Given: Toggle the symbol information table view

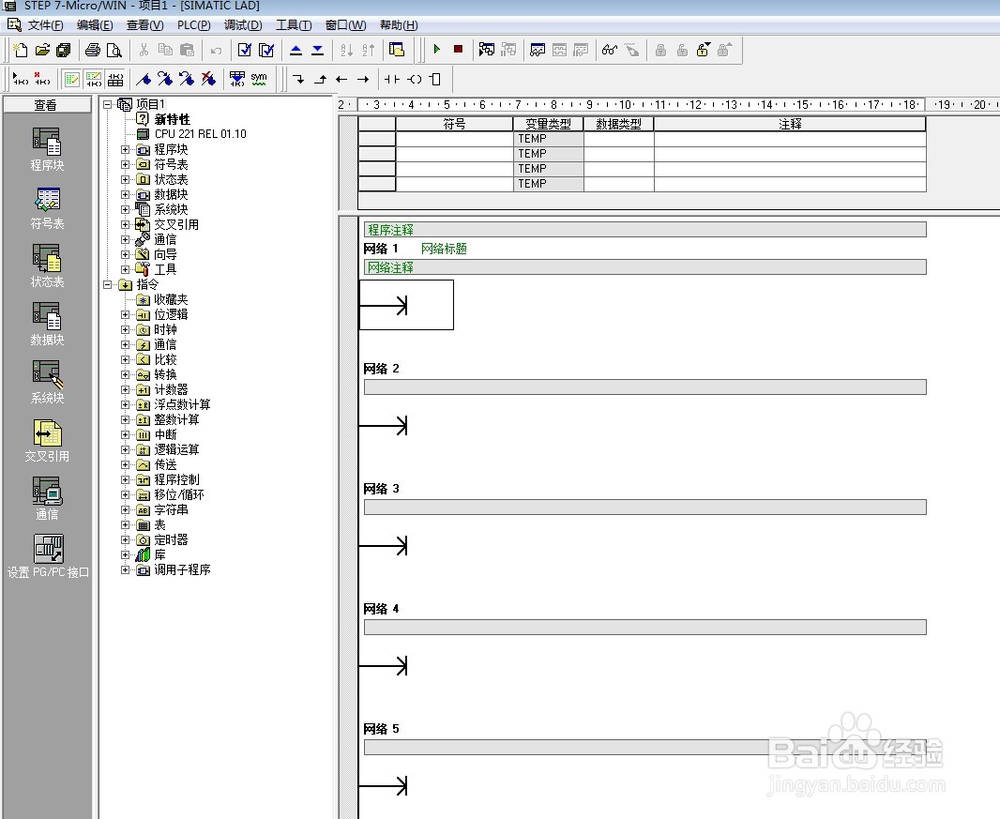Looking at the screenshot, I should point(115,79).
